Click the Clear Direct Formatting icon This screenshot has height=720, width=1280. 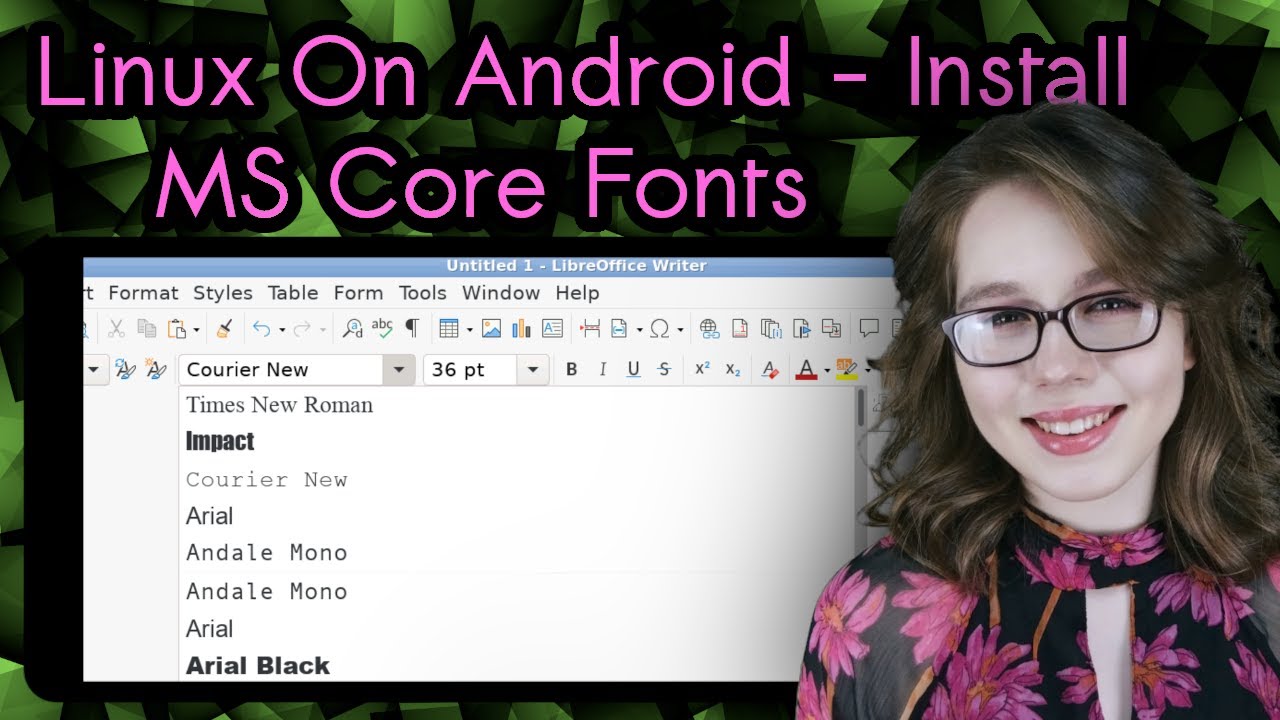[769, 370]
